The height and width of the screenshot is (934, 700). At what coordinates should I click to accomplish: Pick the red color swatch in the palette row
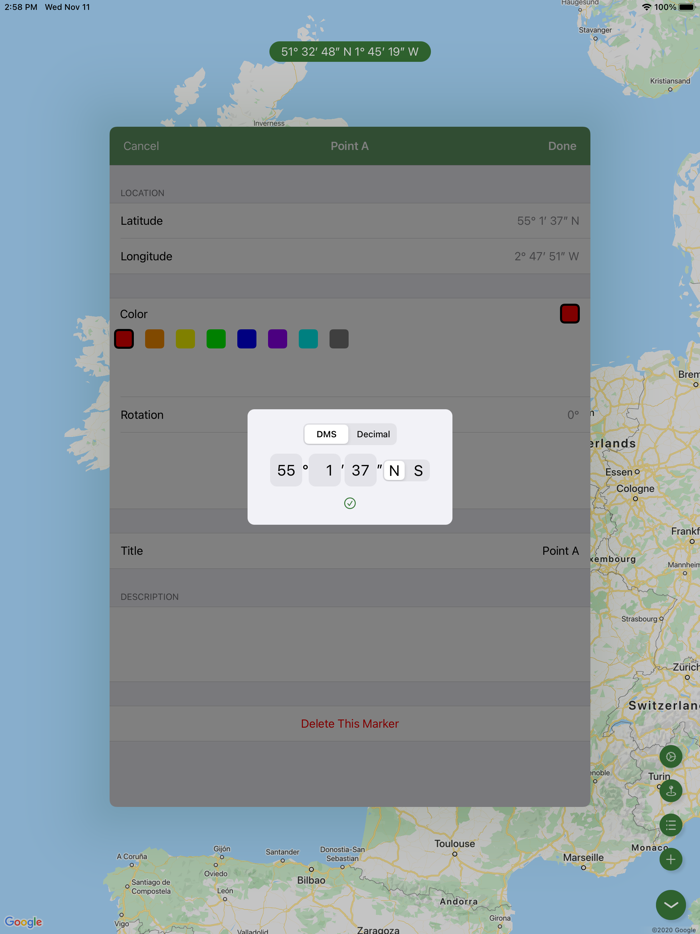[124, 339]
